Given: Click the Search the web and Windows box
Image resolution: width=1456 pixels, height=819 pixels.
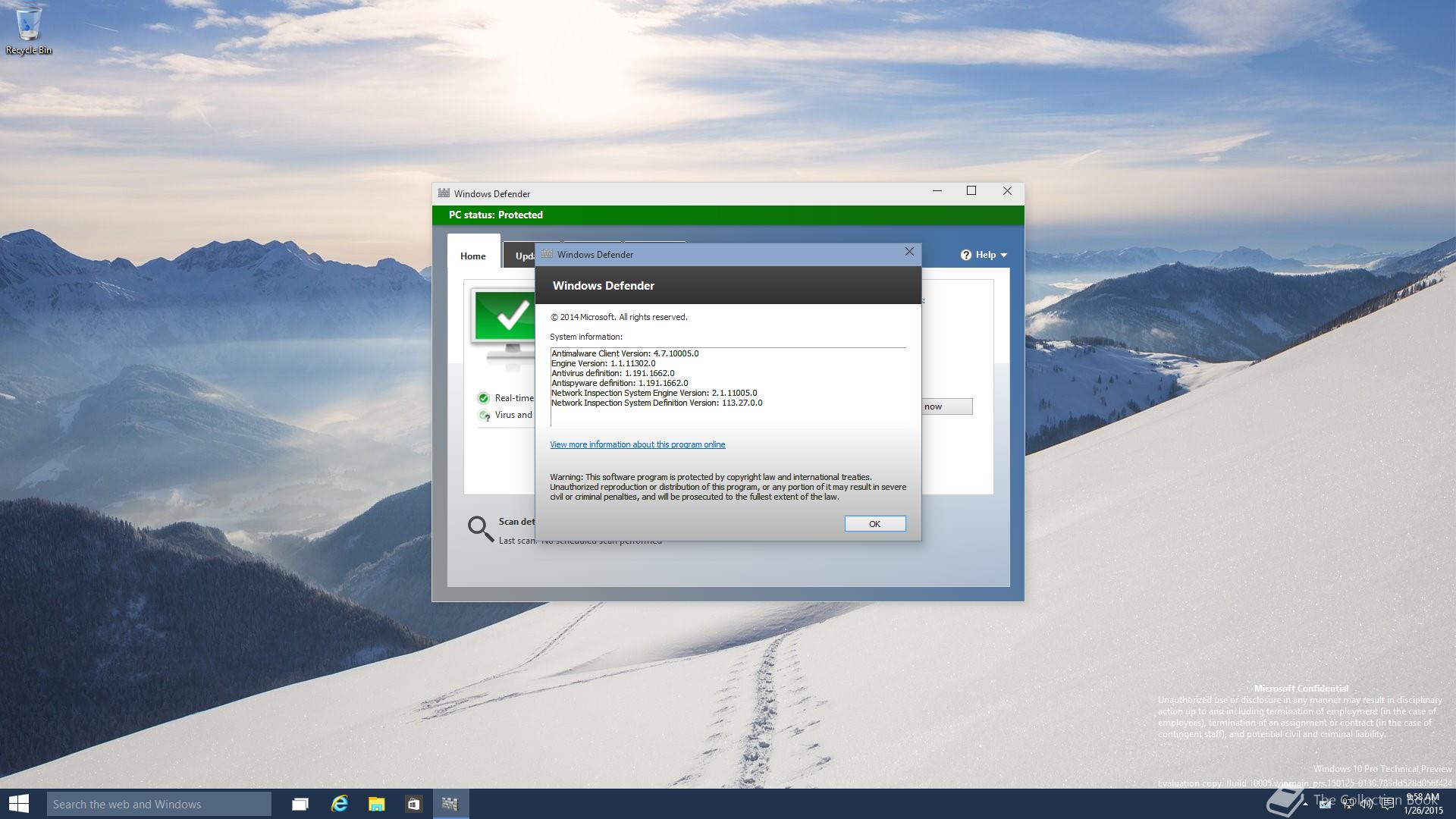Looking at the screenshot, I should (x=159, y=804).
